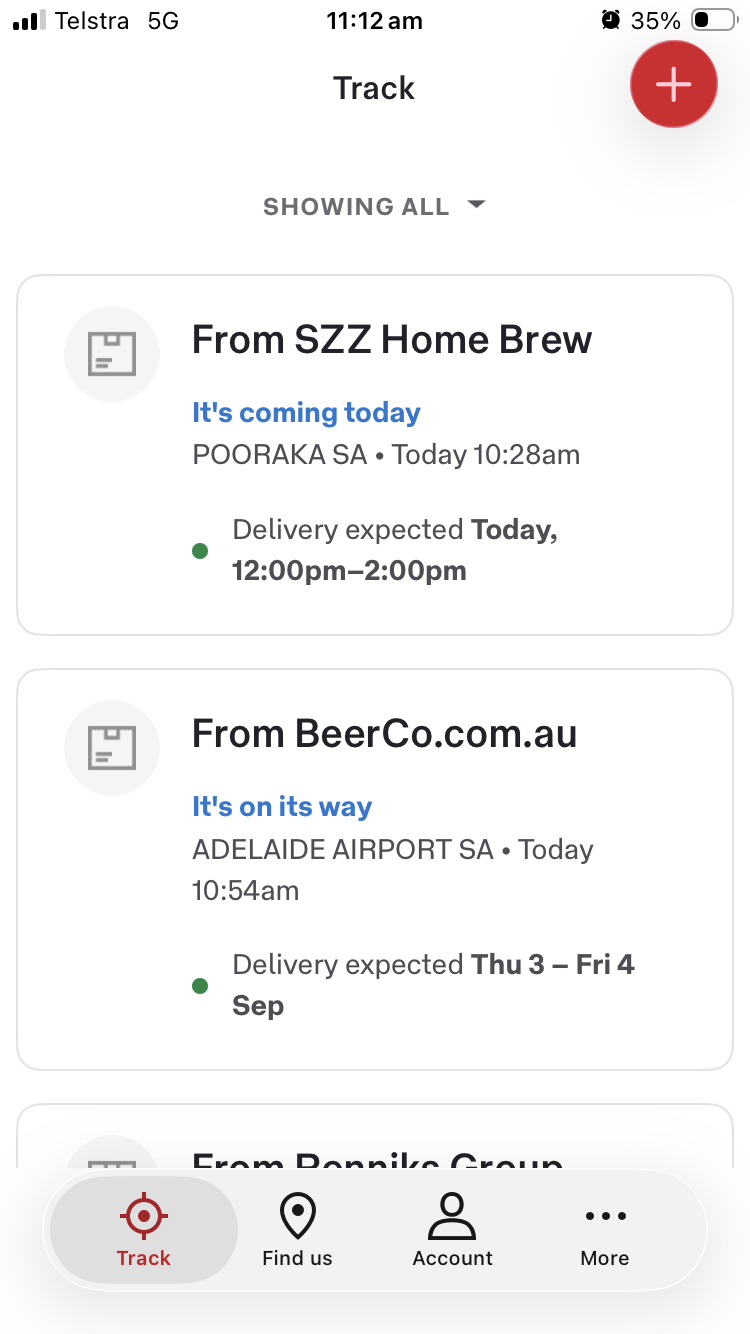Open the More tab

pyautogui.click(x=605, y=1230)
